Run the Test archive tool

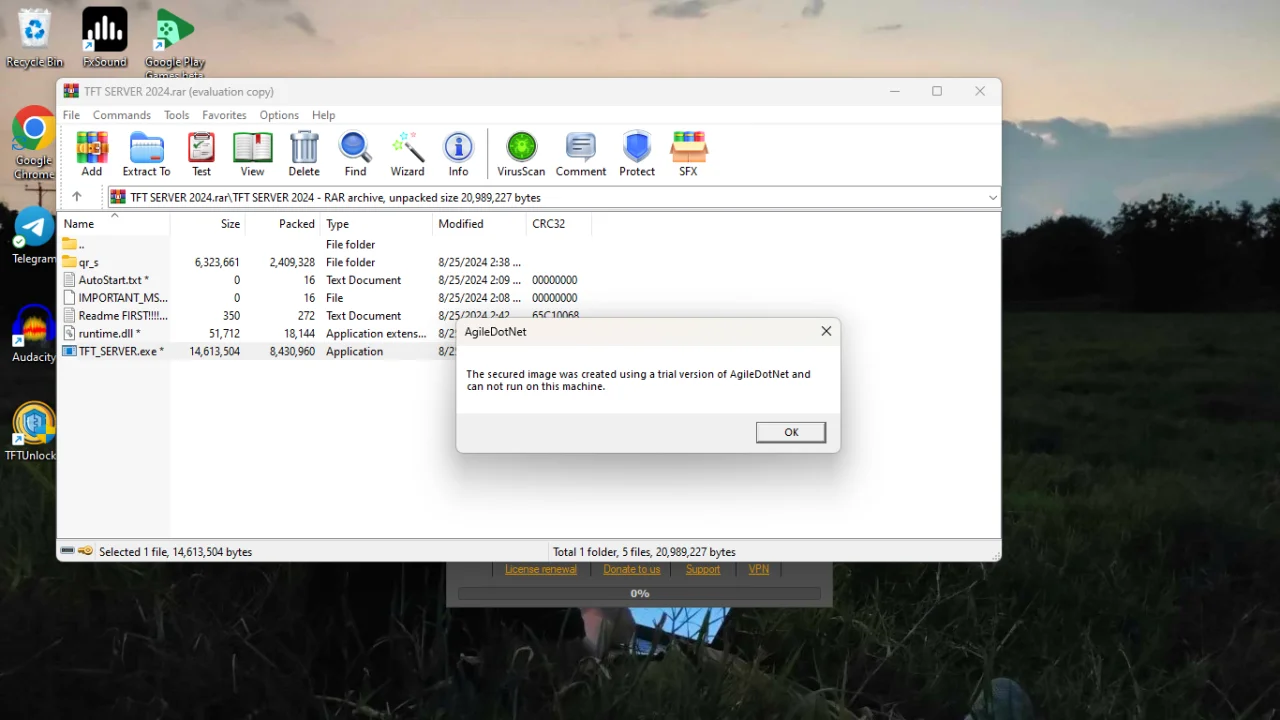click(201, 154)
